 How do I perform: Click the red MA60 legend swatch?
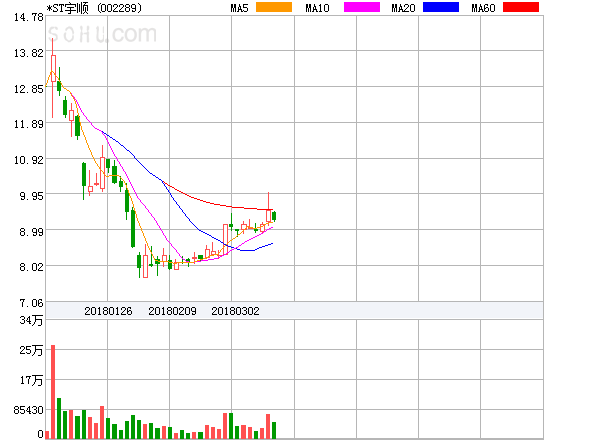(x=521, y=7)
